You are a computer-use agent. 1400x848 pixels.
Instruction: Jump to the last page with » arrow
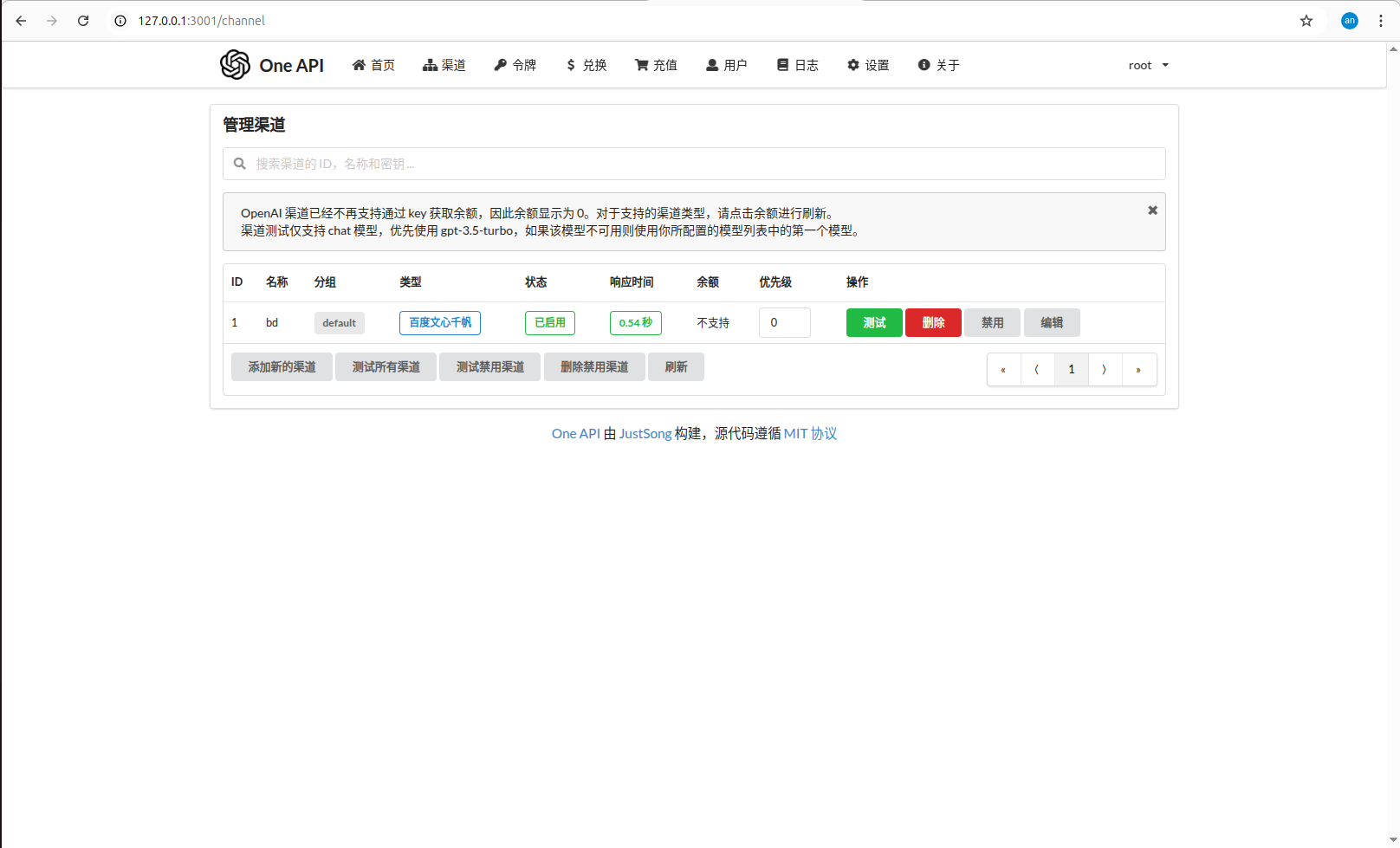pos(1138,370)
